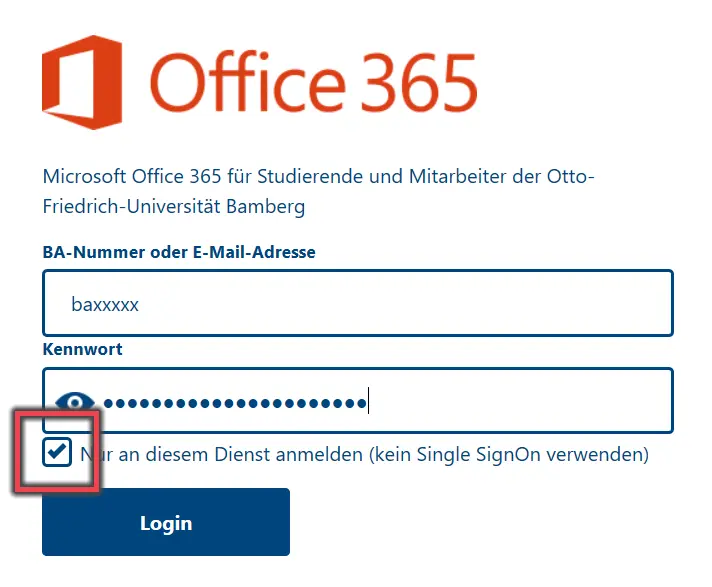Click the 'Friedrich-Universität Bamberg' text line
712x587 pixels.
click(x=174, y=207)
